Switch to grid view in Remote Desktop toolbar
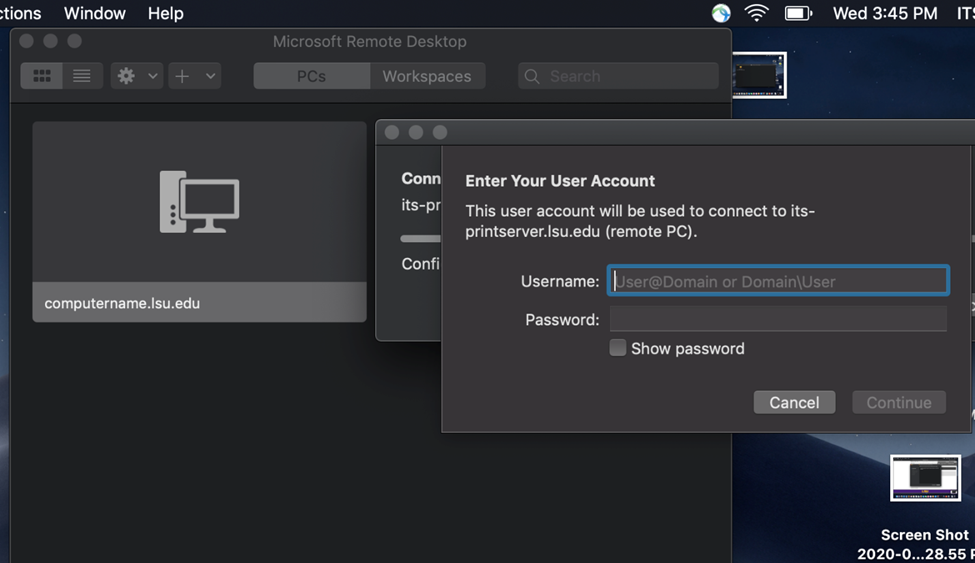The image size is (975, 563). click(42, 76)
